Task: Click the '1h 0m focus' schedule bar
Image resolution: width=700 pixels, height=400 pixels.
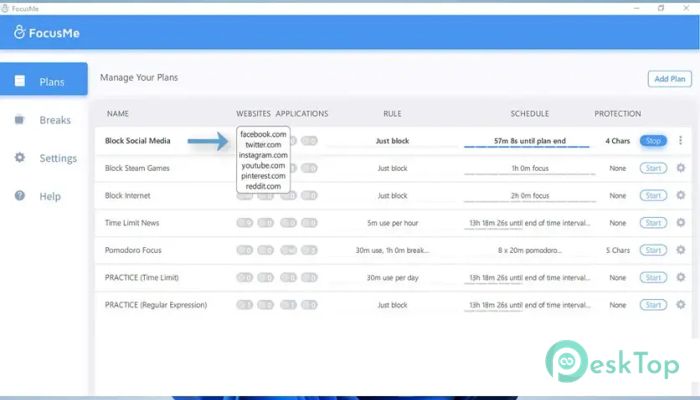Action: (x=529, y=174)
